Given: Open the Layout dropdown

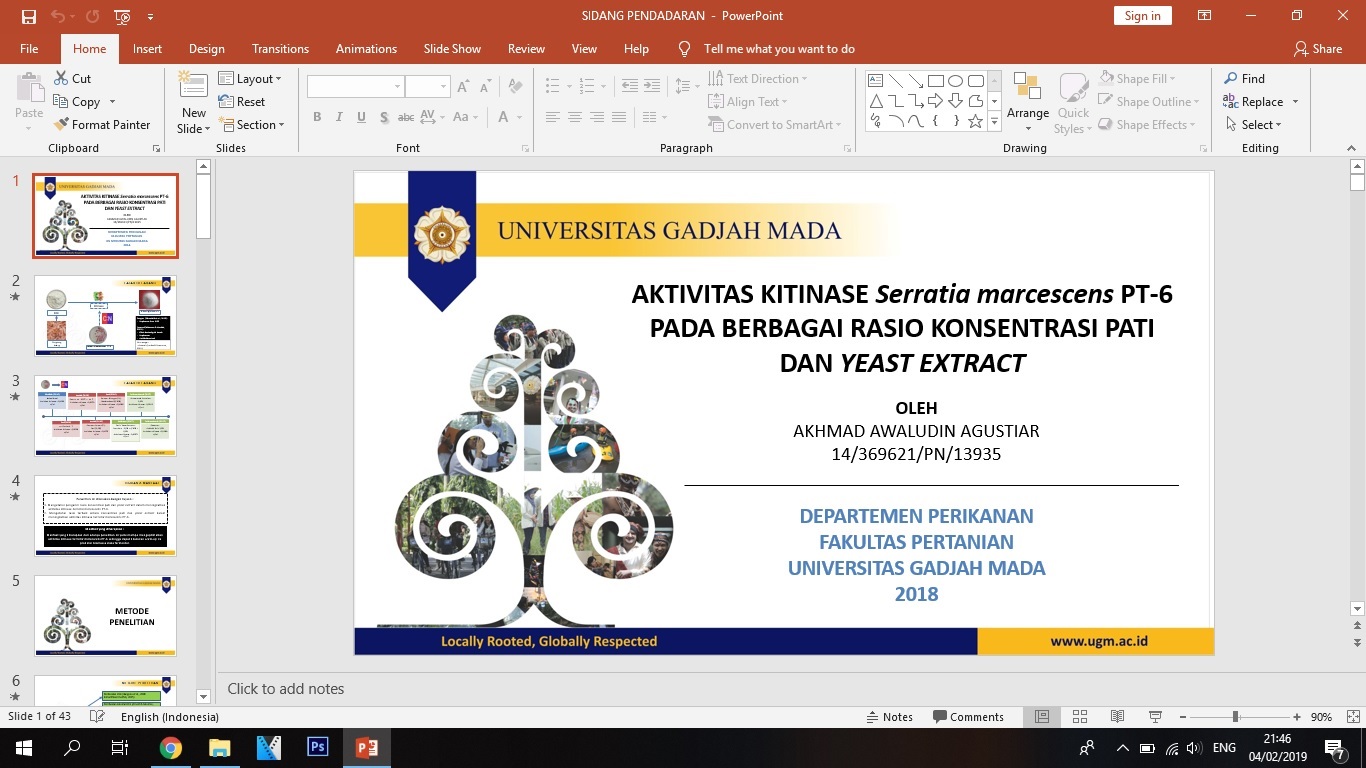Looking at the screenshot, I should [x=250, y=79].
